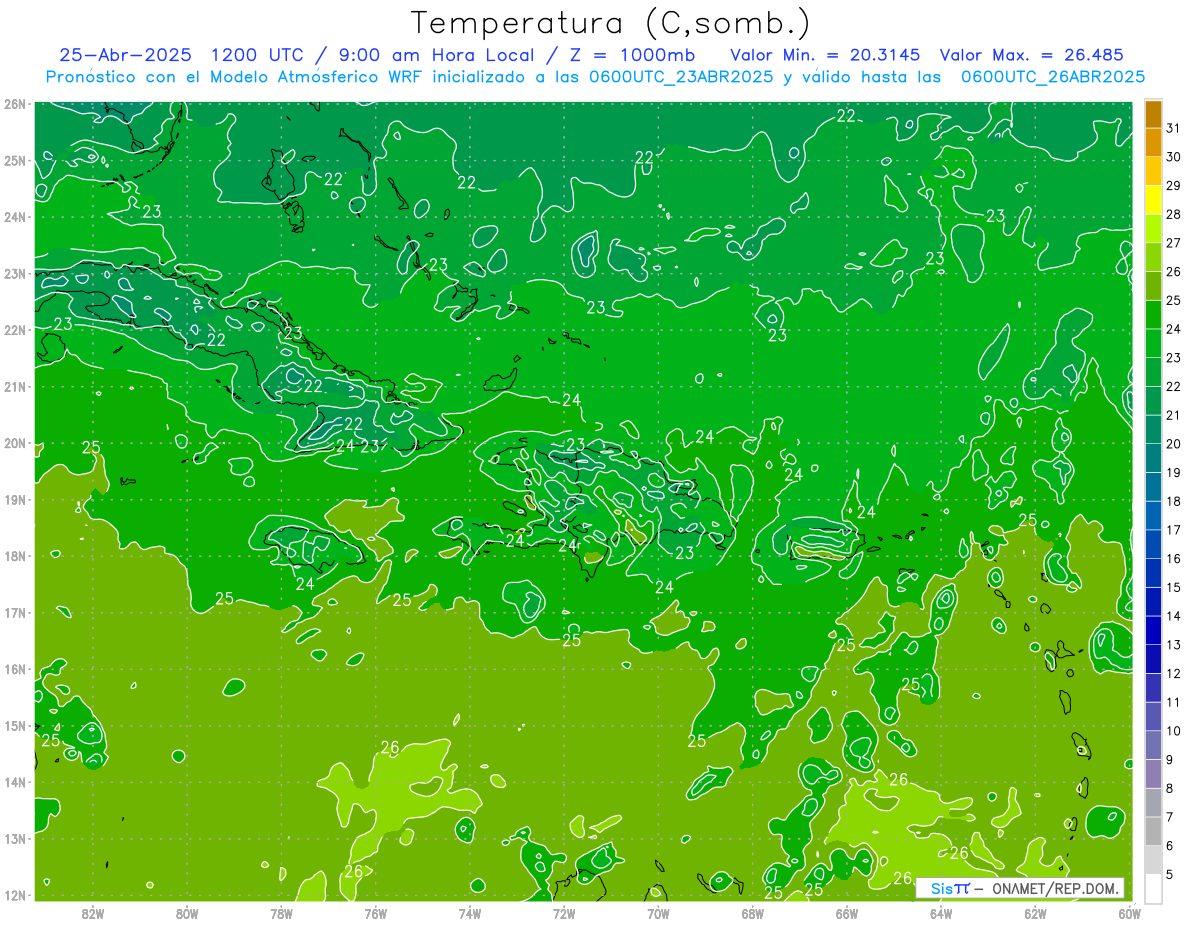
Task: Click the '12N' latitude label
Action: coord(15,895)
